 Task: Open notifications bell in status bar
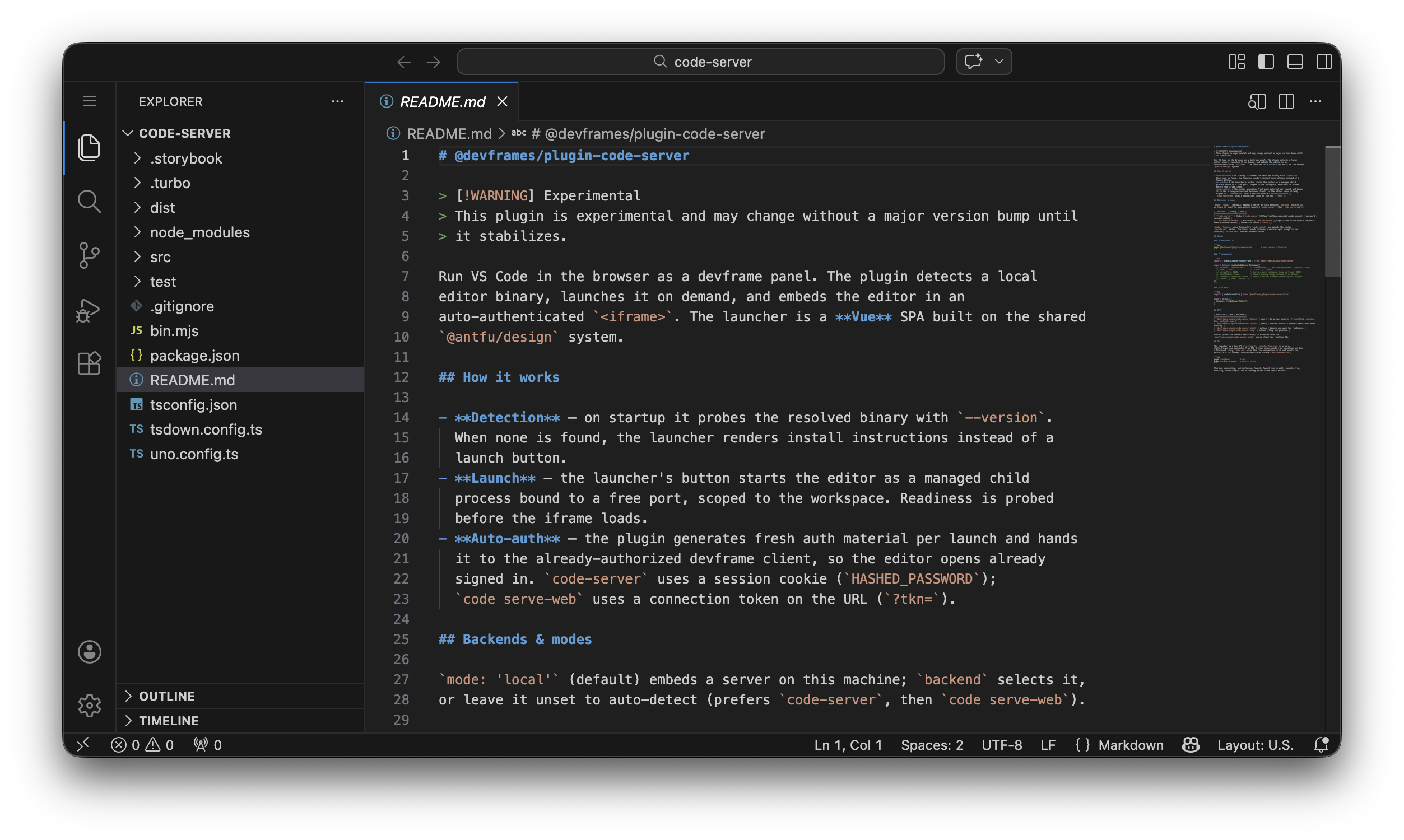(x=1321, y=745)
